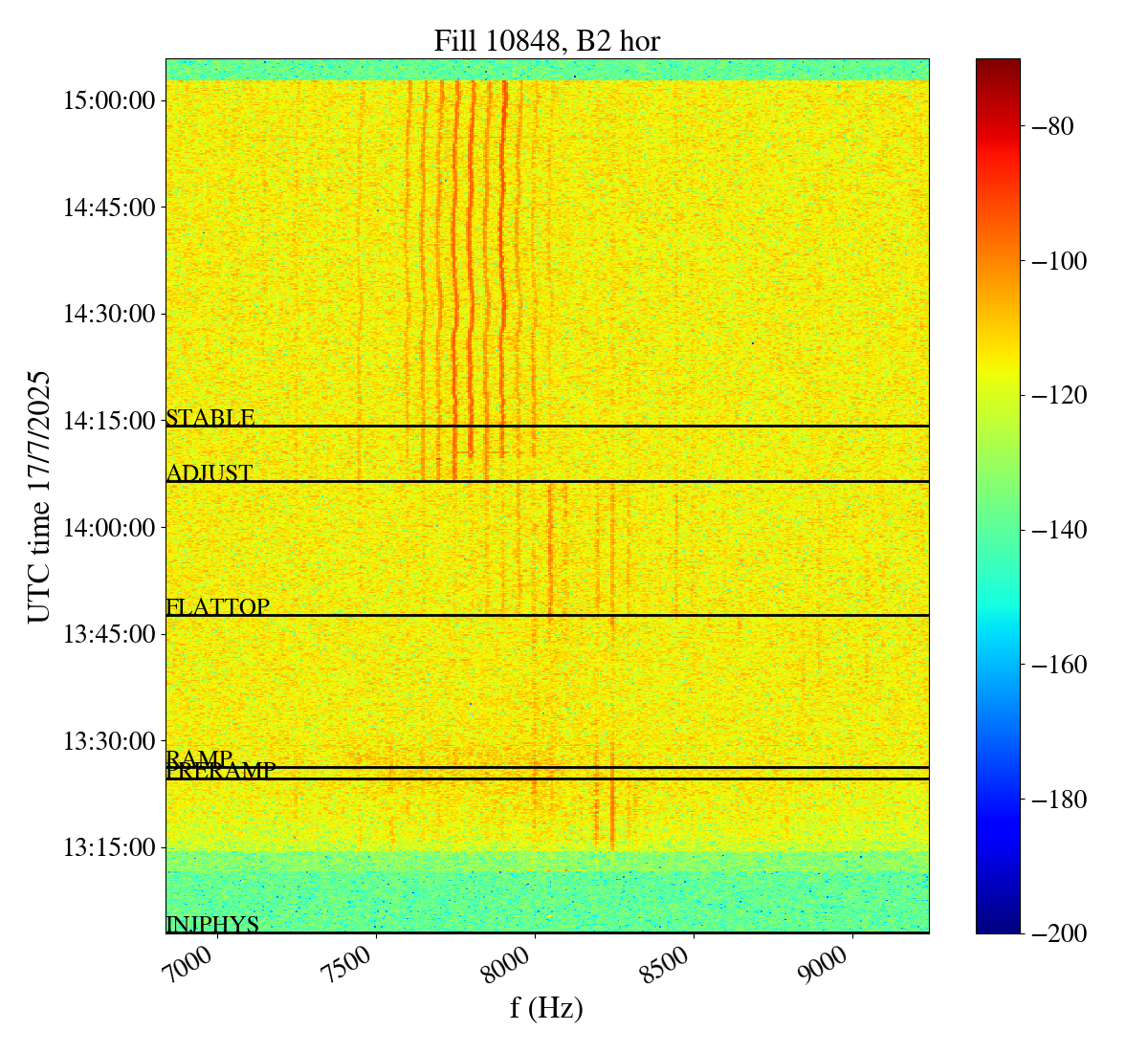This screenshot has height=1052, width=1148.
Task: Click the 14:30:00 time tick label
Action: coord(109,314)
